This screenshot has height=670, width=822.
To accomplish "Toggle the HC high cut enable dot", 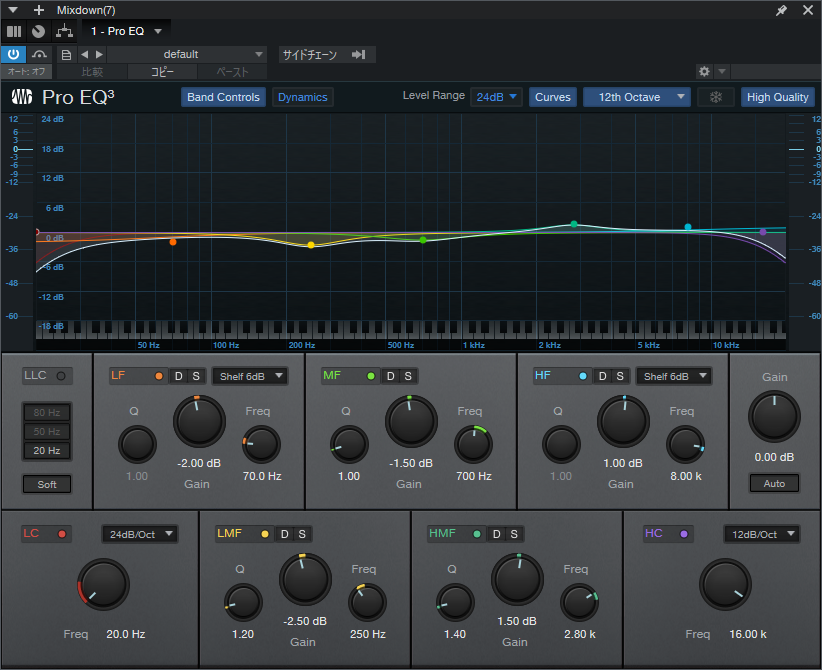I will point(684,534).
